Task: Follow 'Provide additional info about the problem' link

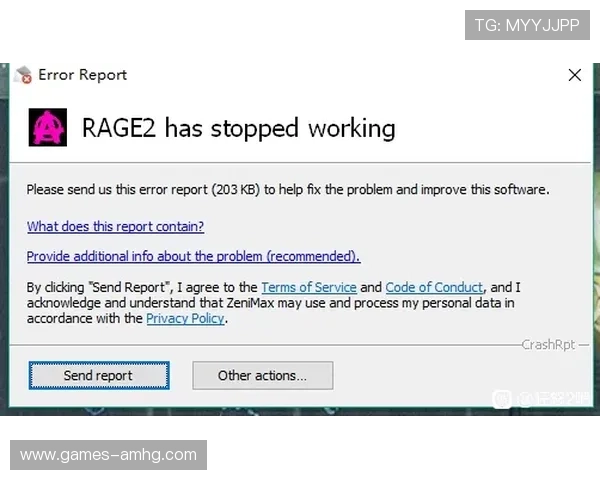Action: 194,256
